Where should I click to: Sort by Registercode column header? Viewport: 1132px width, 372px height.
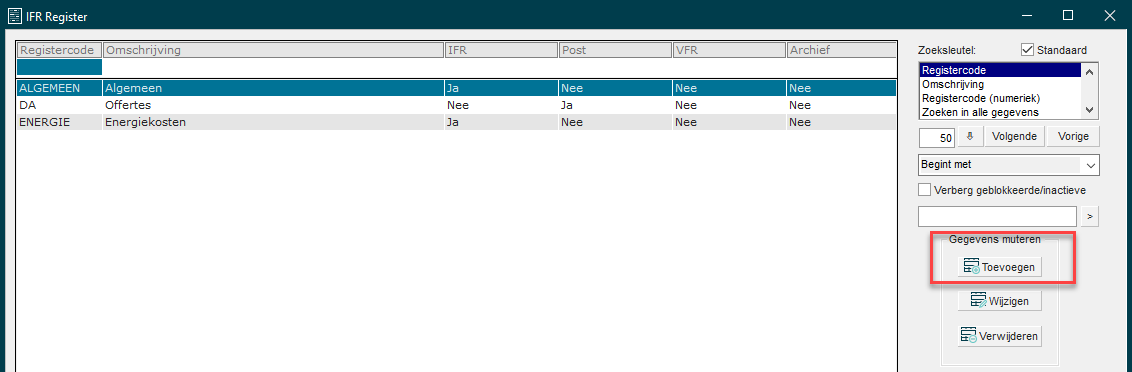tap(60, 50)
